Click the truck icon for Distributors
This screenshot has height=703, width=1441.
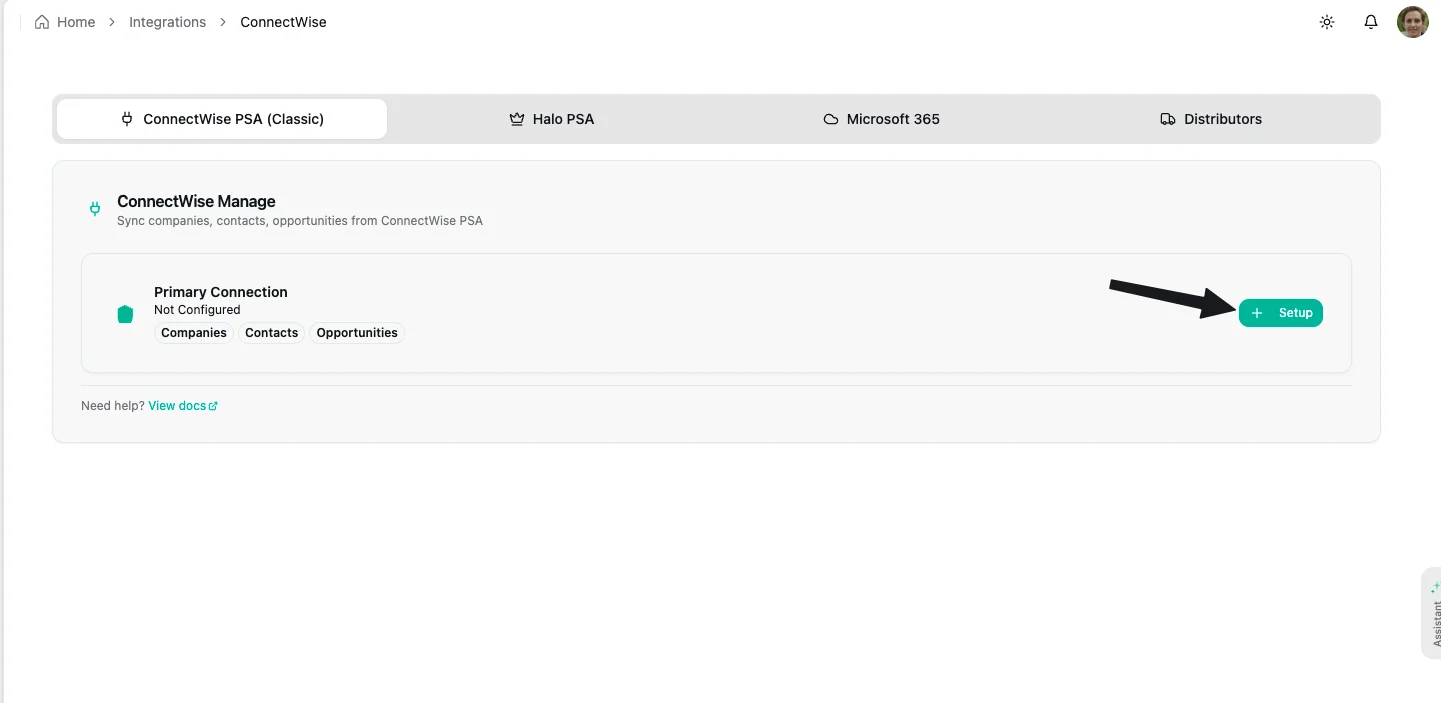pos(1167,119)
